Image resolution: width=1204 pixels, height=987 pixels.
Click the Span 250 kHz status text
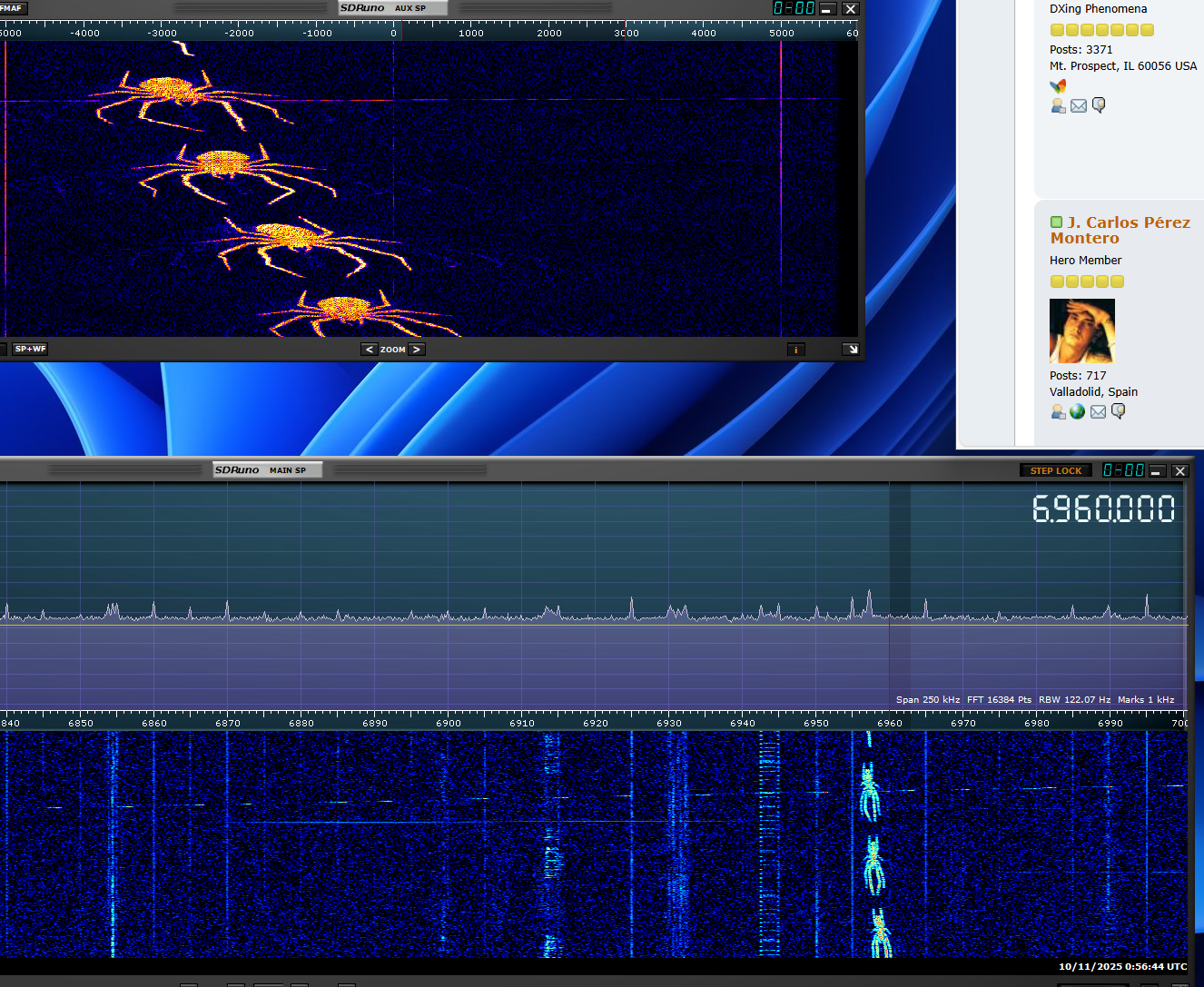click(x=928, y=699)
